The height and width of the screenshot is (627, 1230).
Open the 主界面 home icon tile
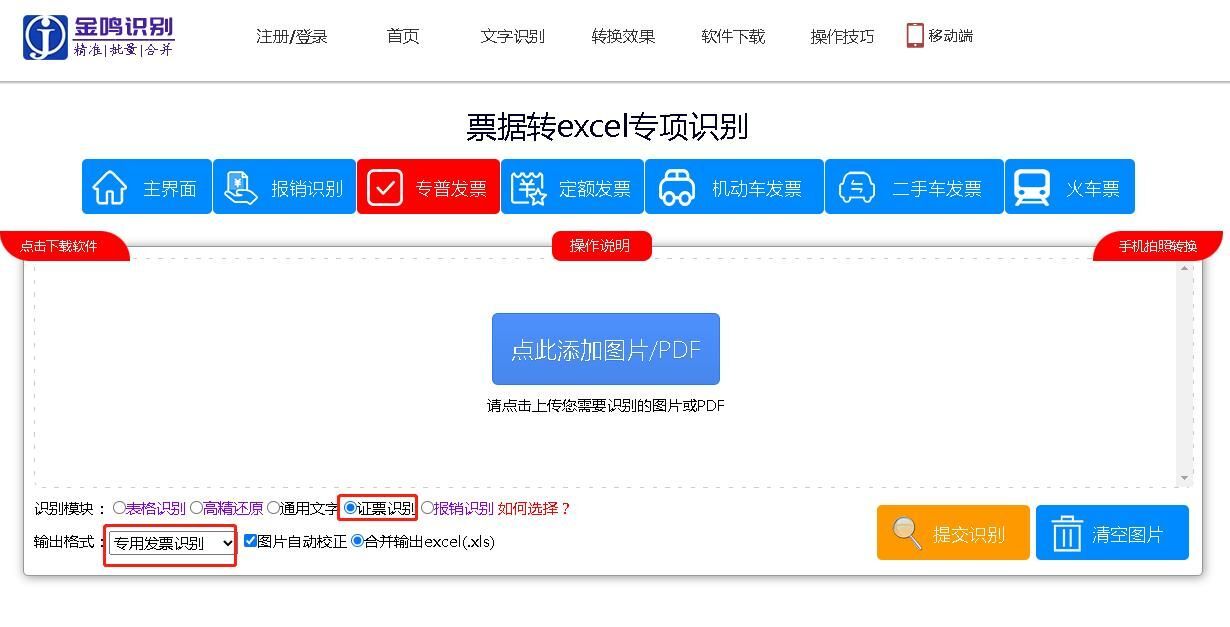tap(110, 188)
